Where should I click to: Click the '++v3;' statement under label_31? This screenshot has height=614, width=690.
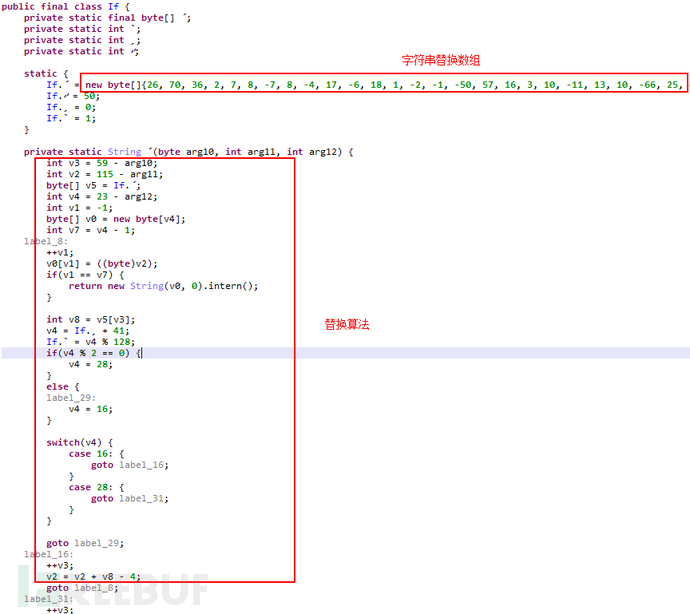60,610
